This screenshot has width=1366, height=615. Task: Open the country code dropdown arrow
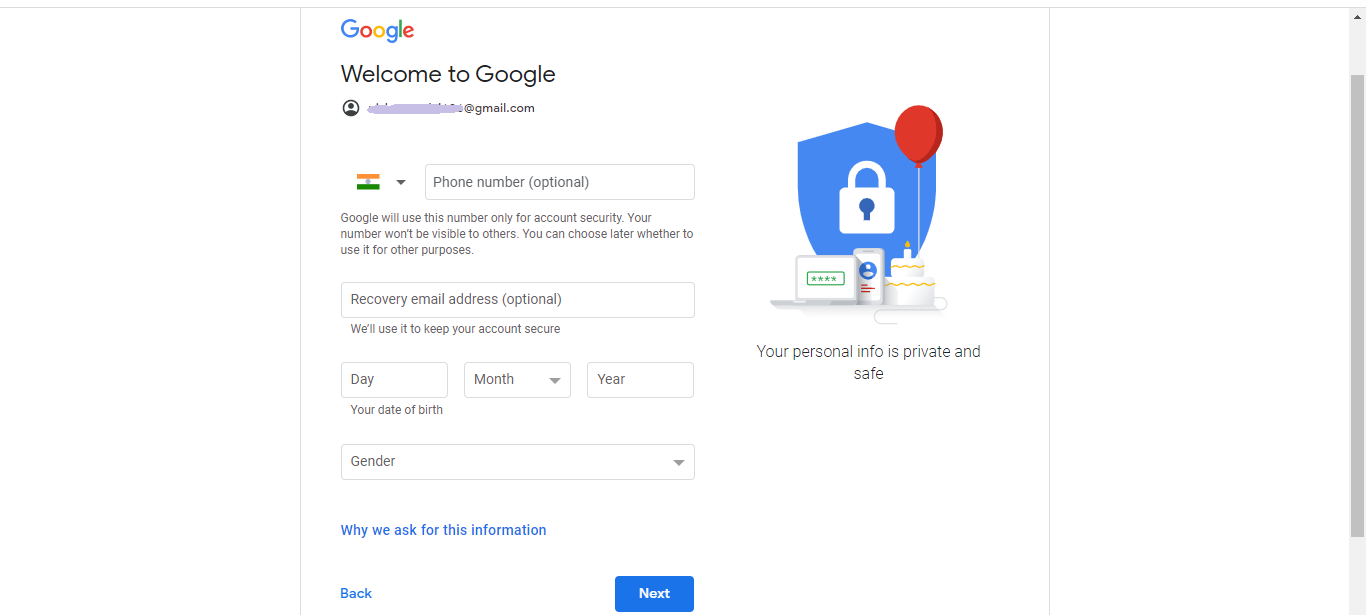coord(401,182)
